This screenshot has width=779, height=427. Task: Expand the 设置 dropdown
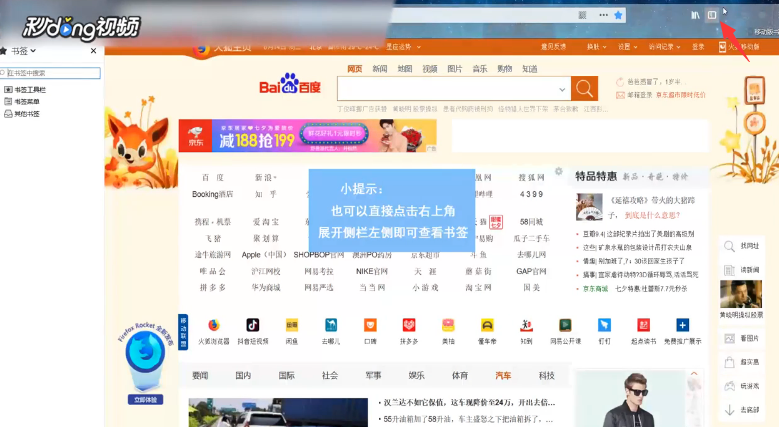(627, 47)
